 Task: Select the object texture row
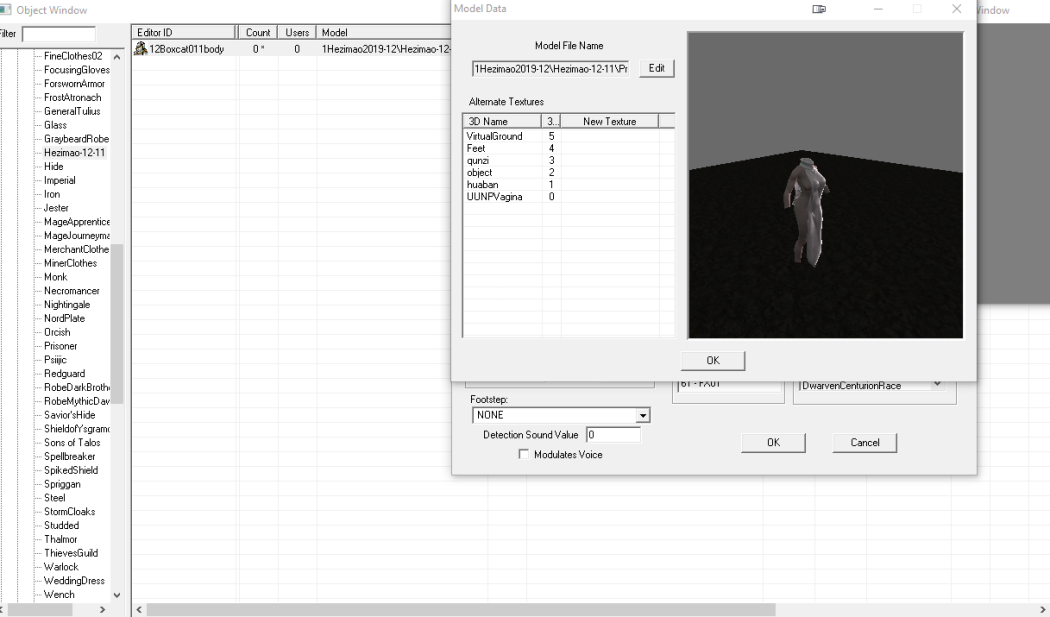coord(569,172)
